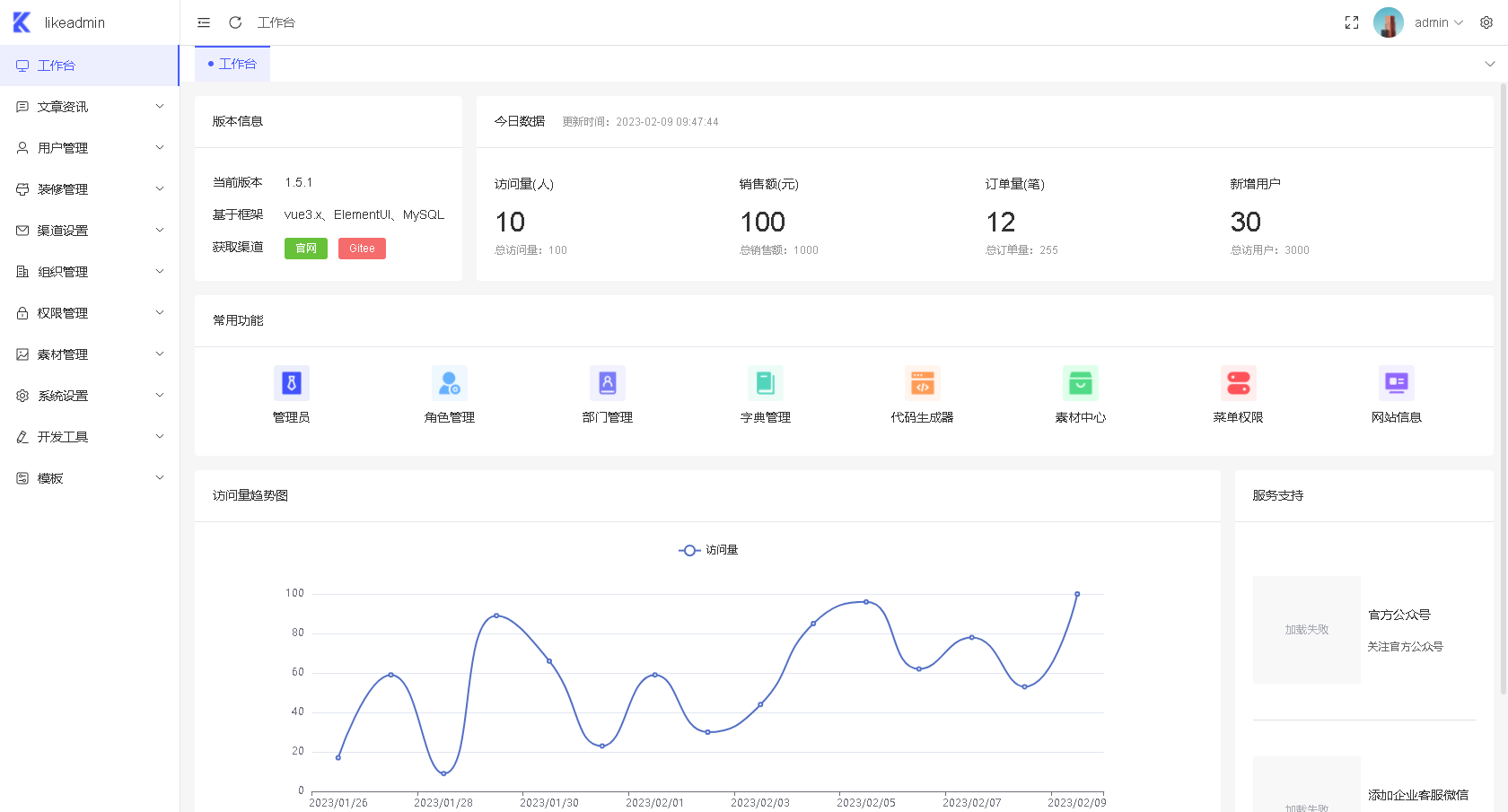Image resolution: width=1508 pixels, height=812 pixels.
Task: Open the 开发工具 sidebar menu item
Action: coord(90,437)
